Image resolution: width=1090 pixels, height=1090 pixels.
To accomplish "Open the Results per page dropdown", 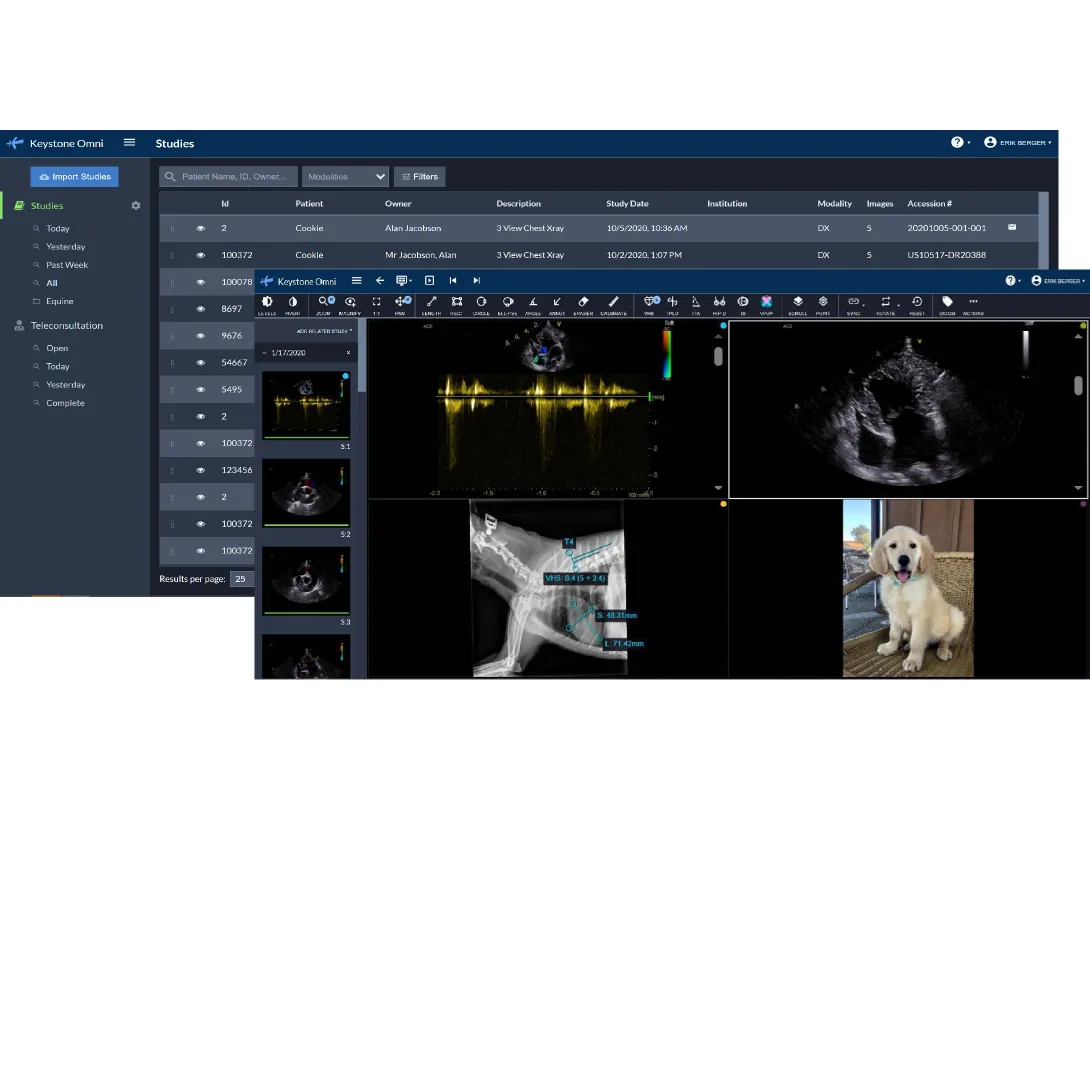I will (x=241, y=579).
